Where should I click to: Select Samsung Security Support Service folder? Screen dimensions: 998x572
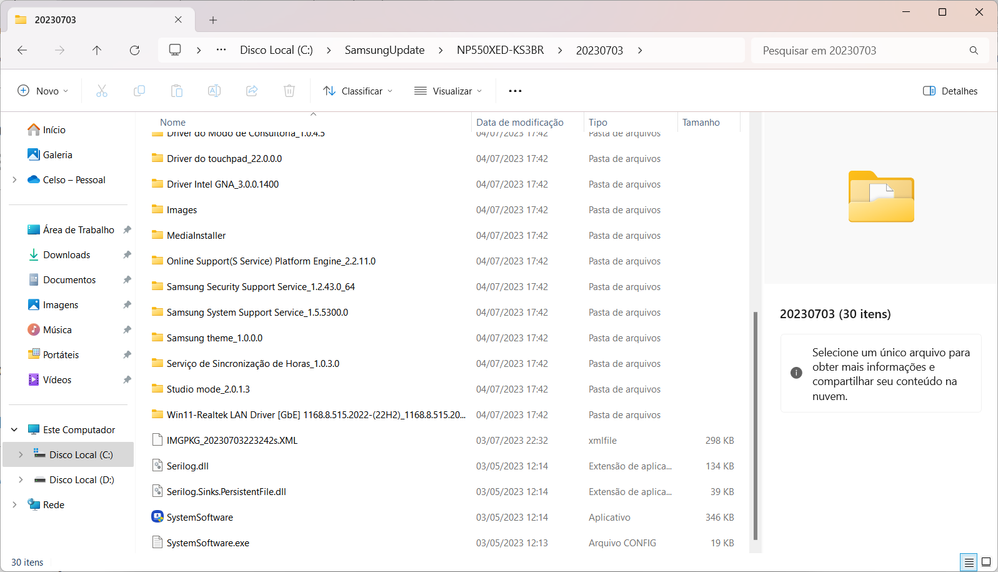point(260,287)
